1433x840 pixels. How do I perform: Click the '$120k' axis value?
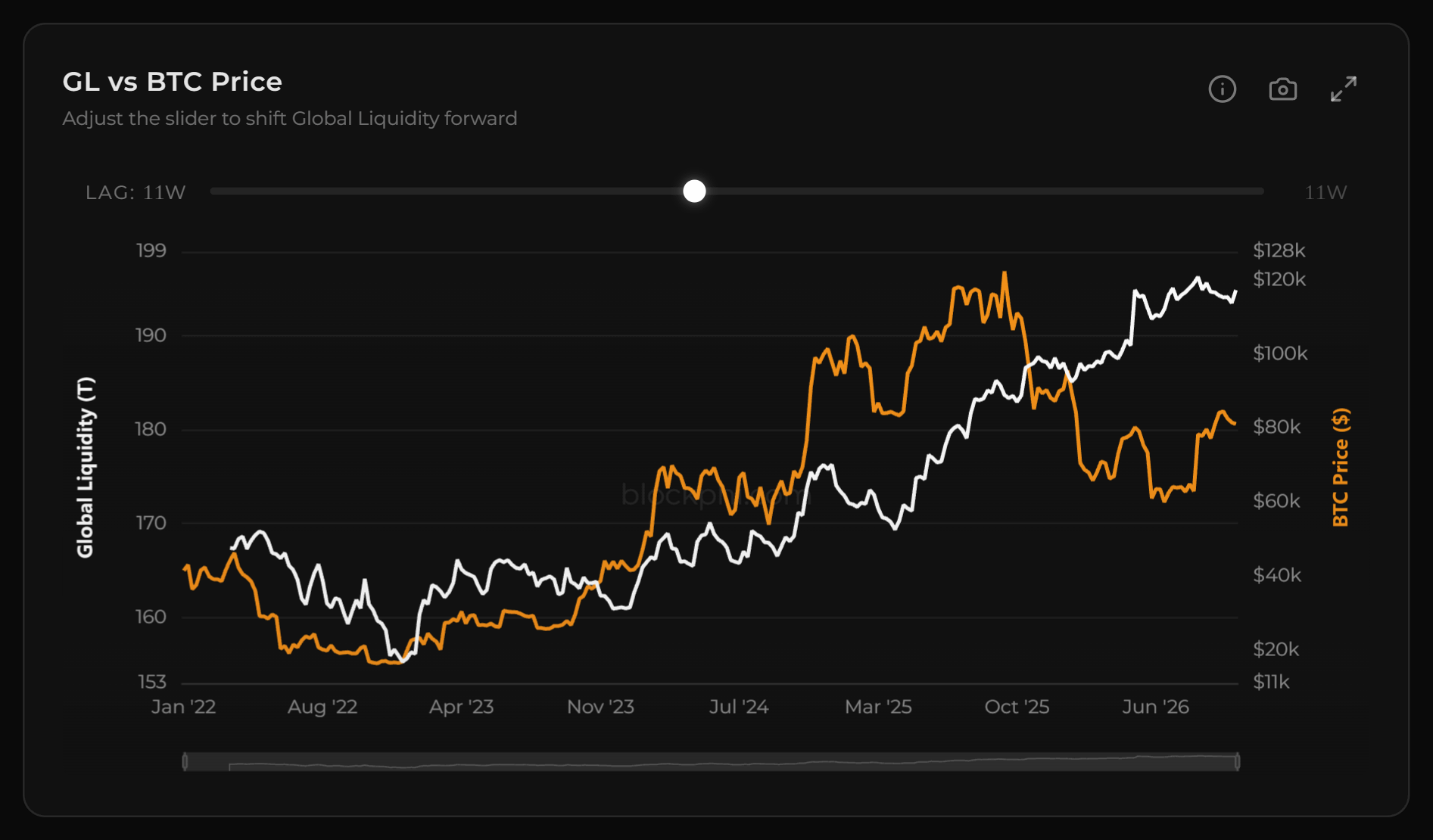[x=1279, y=279]
